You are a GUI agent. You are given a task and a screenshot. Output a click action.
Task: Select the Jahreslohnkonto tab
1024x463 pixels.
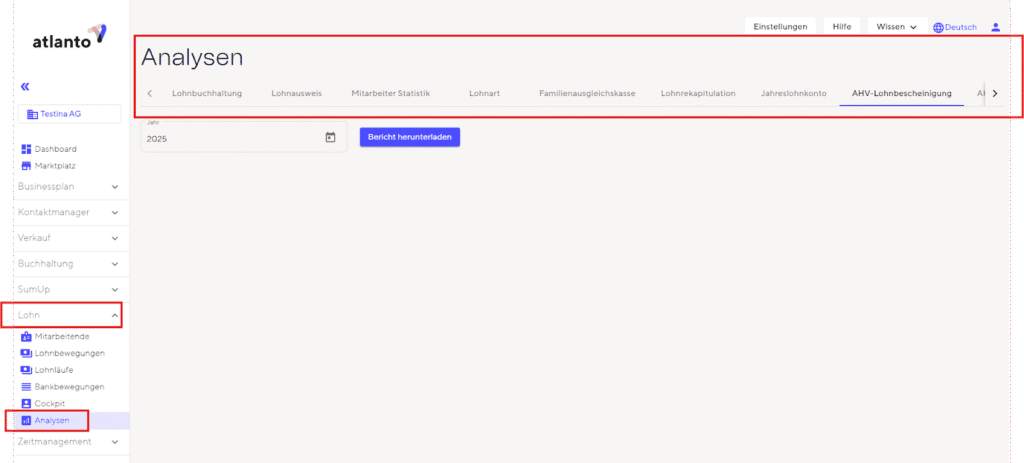(x=793, y=93)
